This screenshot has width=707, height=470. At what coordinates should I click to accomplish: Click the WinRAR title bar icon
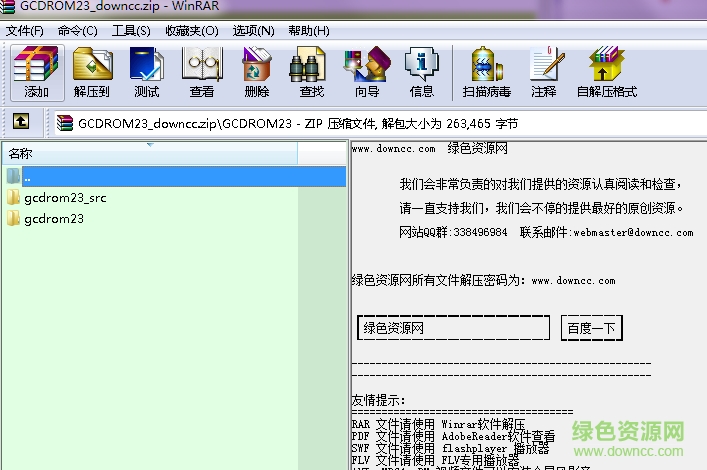8,6
